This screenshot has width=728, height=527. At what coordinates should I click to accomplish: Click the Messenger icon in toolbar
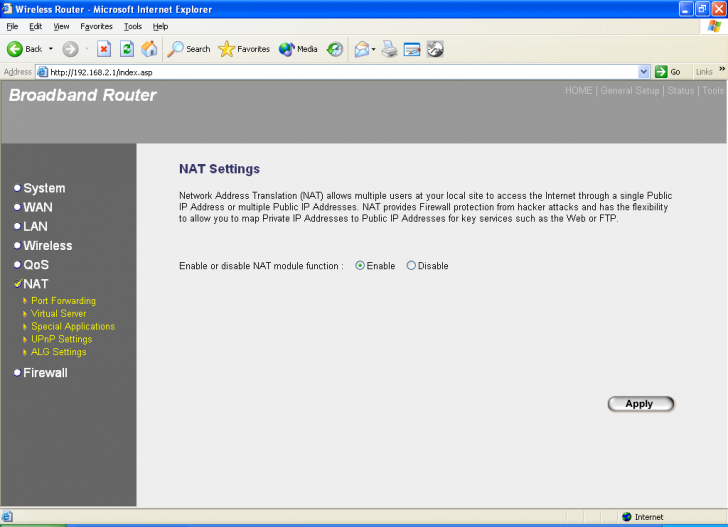pos(435,49)
